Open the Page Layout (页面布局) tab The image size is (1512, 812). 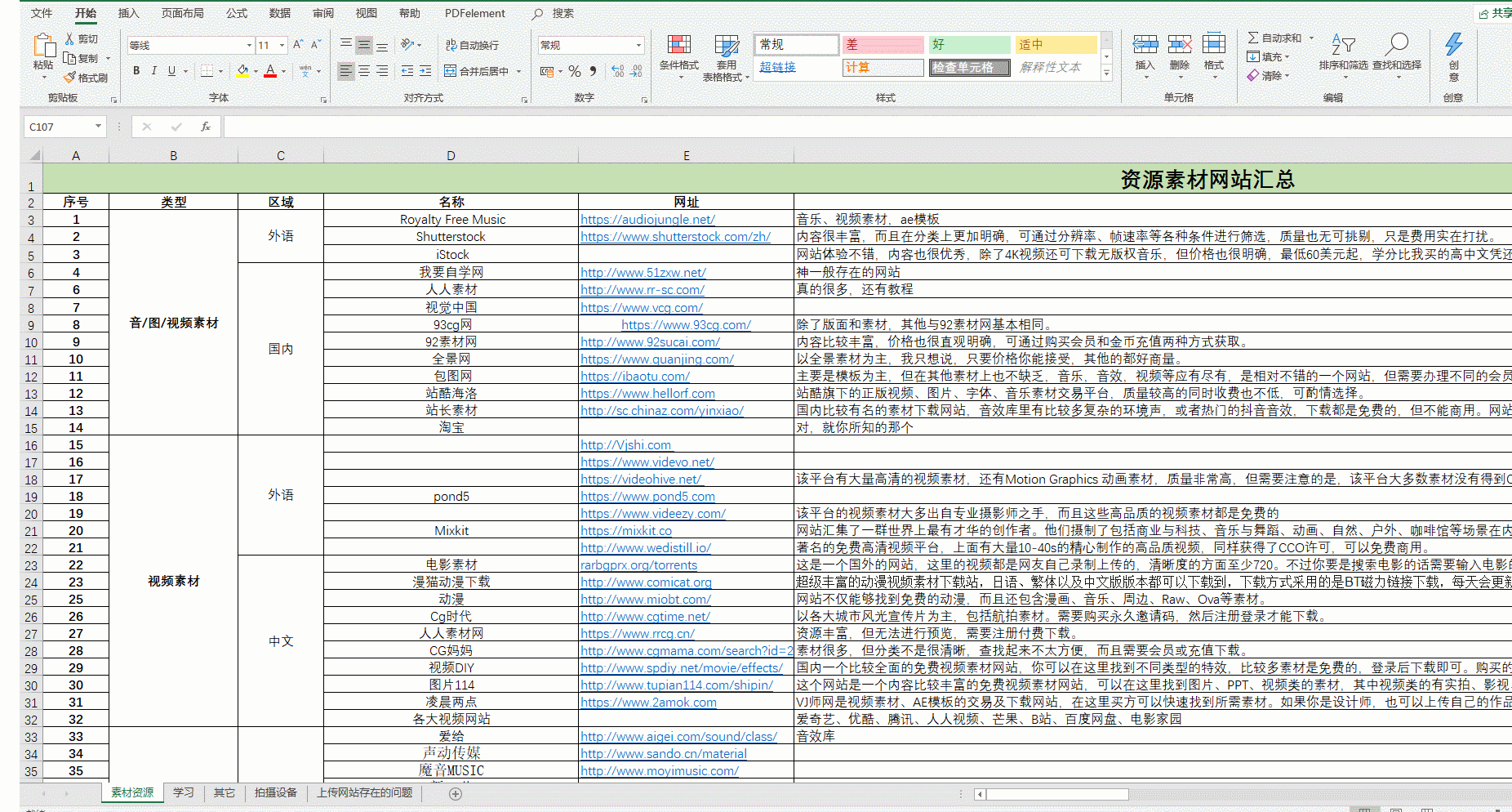pyautogui.click(x=183, y=13)
